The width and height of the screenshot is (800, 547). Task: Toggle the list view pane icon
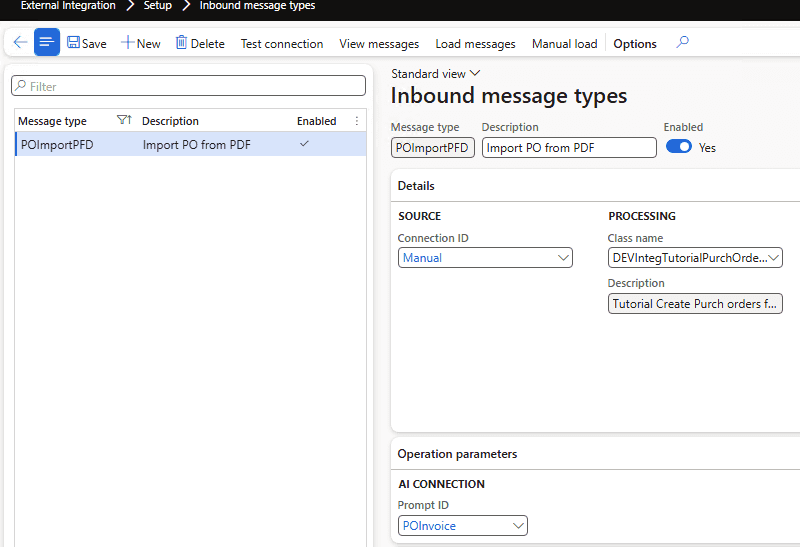[47, 42]
